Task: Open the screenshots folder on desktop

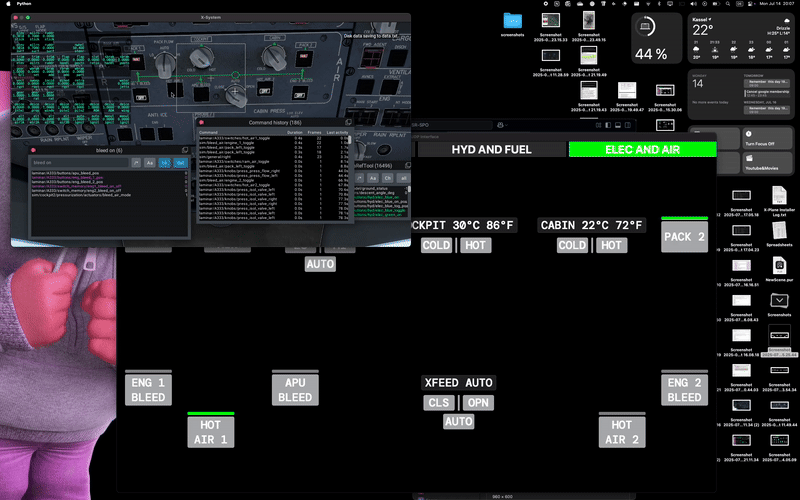Action: pos(513,24)
